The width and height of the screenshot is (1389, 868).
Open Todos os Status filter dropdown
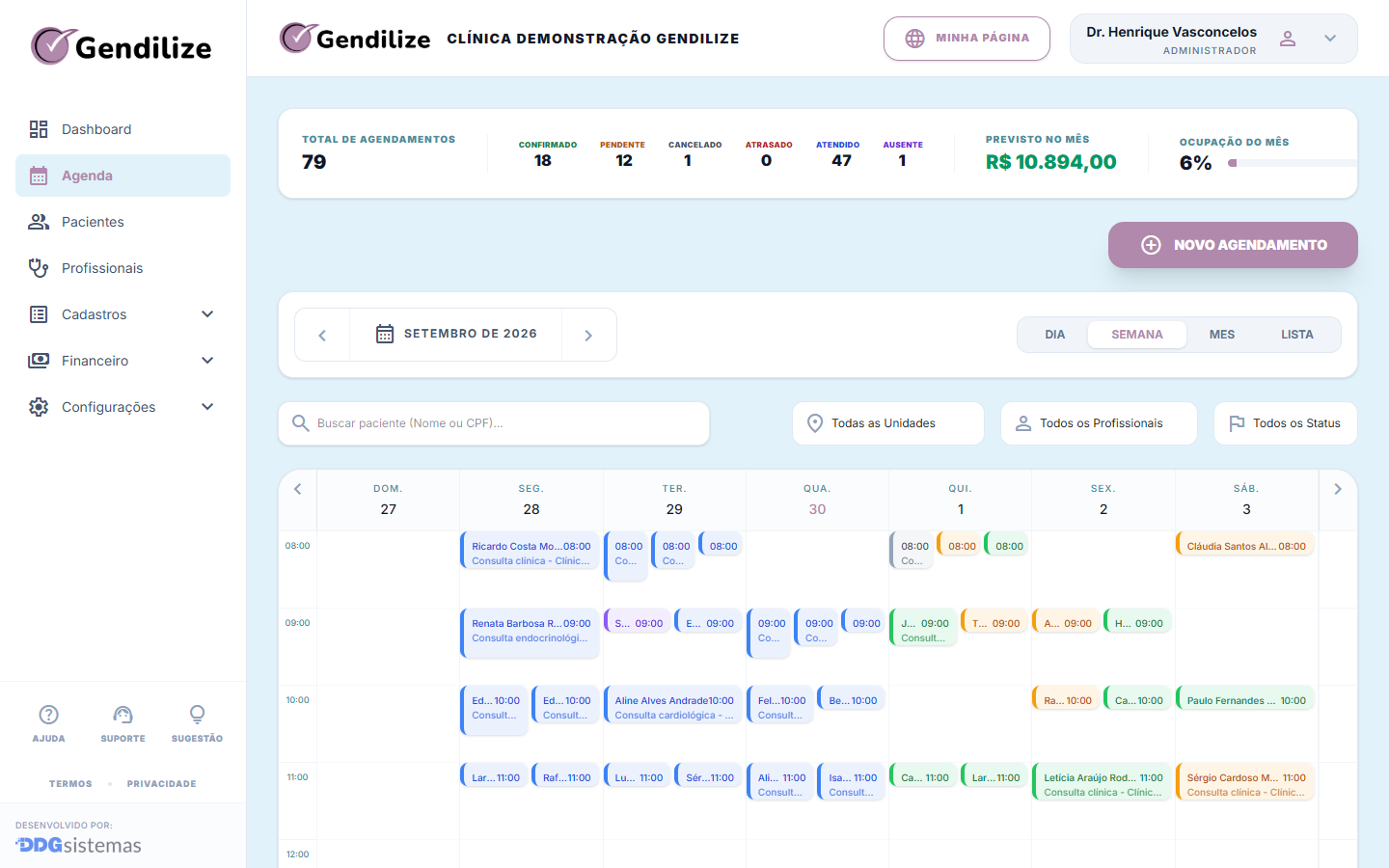pos(1286,423)
